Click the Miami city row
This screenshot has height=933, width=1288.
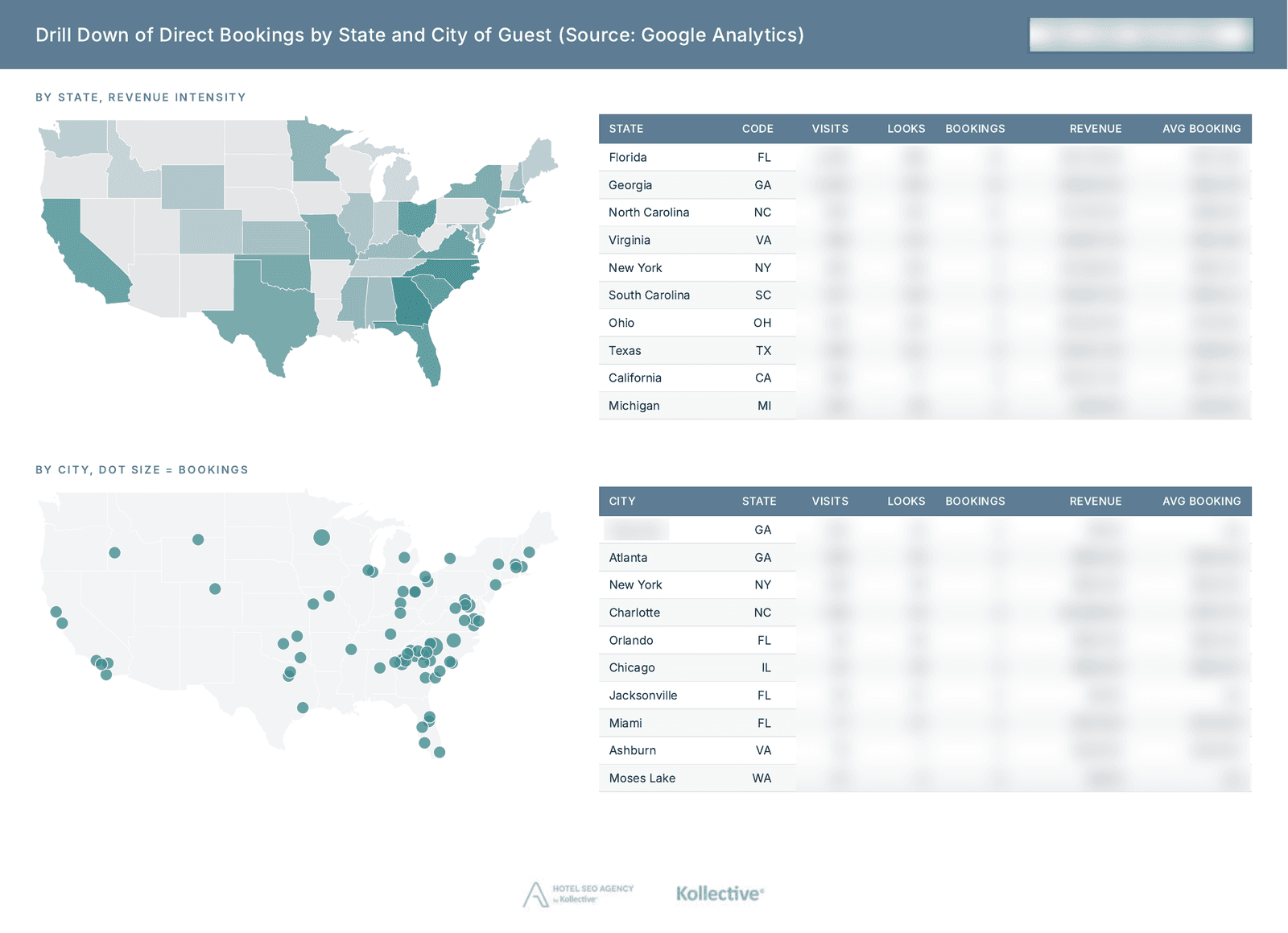pyautogui.click(x=925, y=723)
